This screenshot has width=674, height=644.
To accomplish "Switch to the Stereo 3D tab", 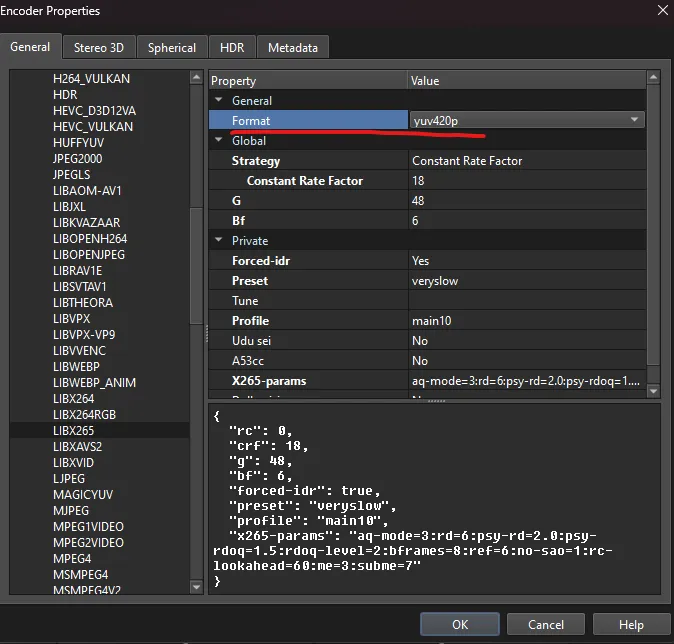I will tap(98, 47).
